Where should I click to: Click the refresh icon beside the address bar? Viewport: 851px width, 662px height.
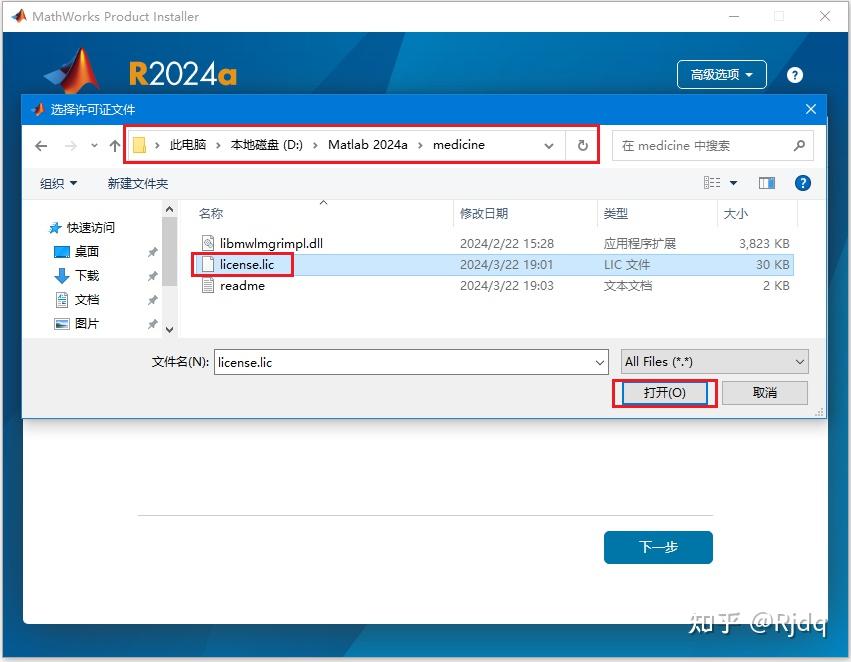click(x=581, y=145)
